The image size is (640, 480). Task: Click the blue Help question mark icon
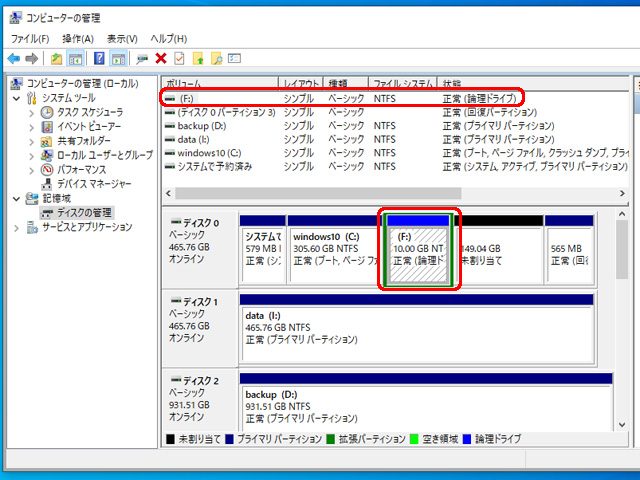[x=99, y=58]
